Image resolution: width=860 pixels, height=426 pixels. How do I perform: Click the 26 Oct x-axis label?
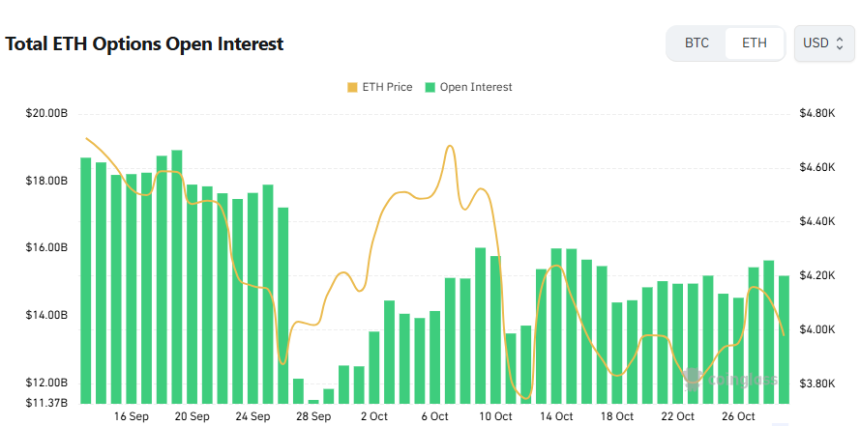click(738, 416)
